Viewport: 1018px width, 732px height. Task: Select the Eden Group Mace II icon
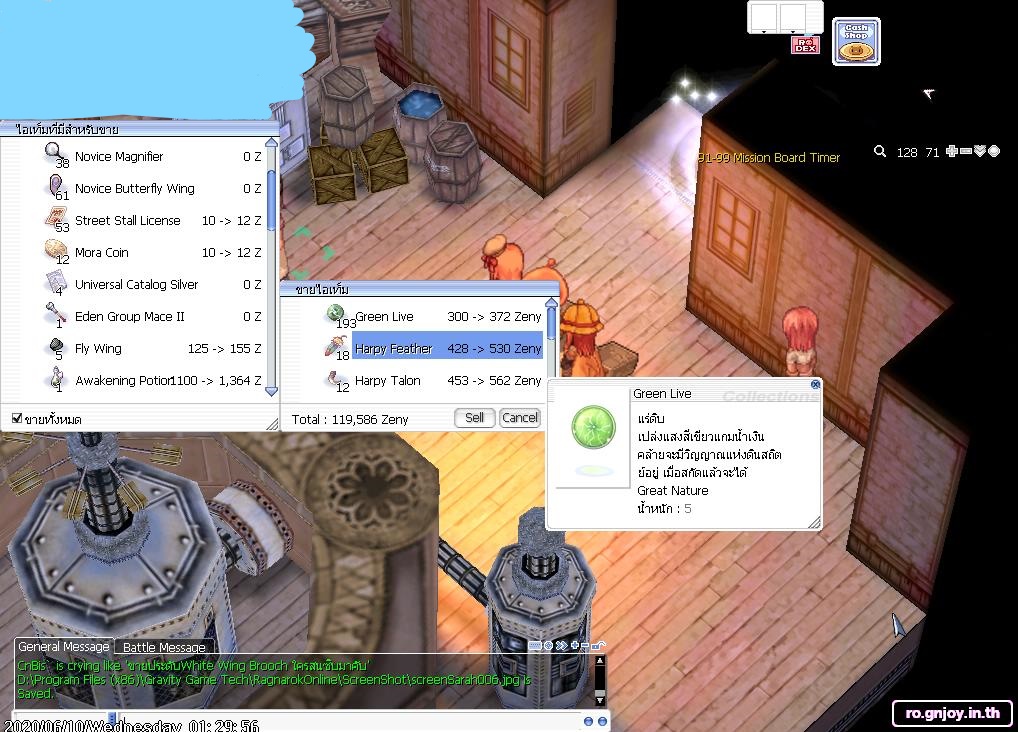[x=56, y=316]
